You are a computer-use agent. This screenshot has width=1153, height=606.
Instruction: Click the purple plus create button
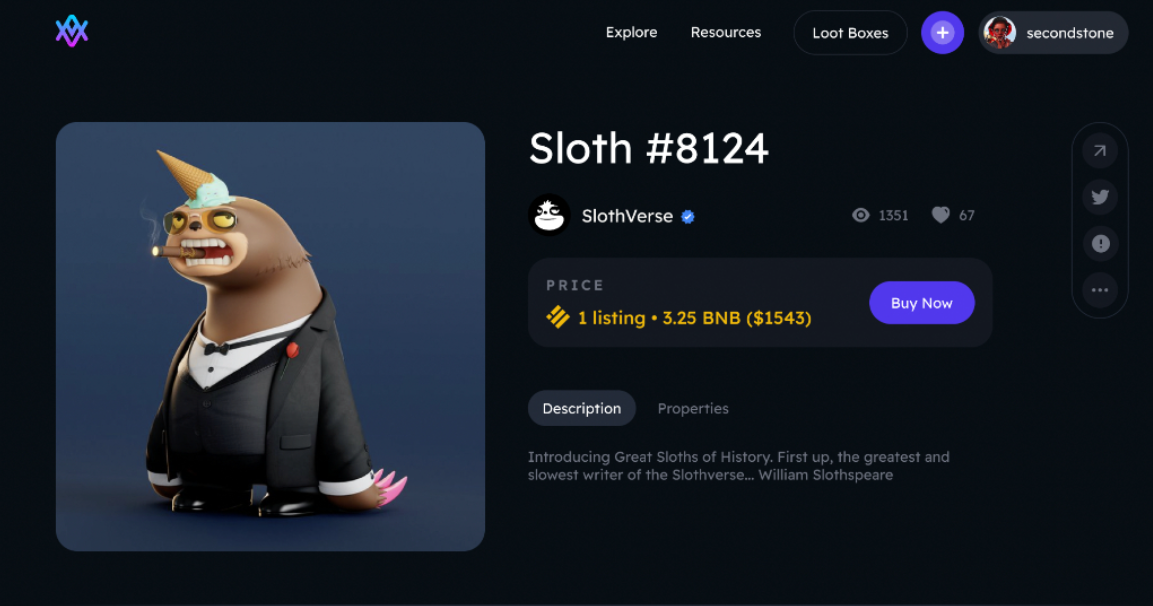tap(942, 32)
